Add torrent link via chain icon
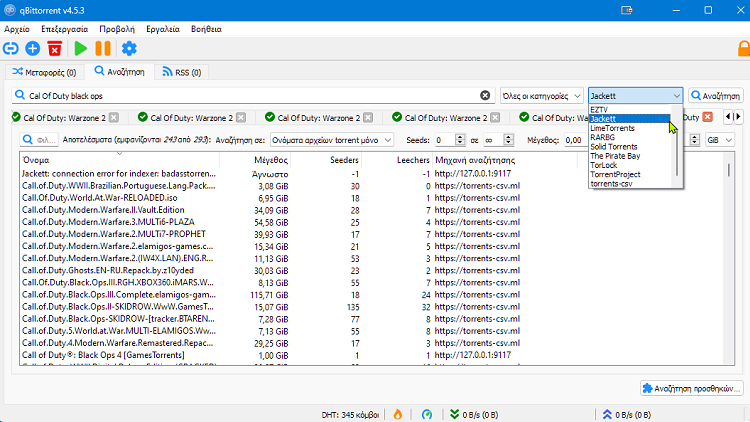750x422 pixels. point(11,48)
